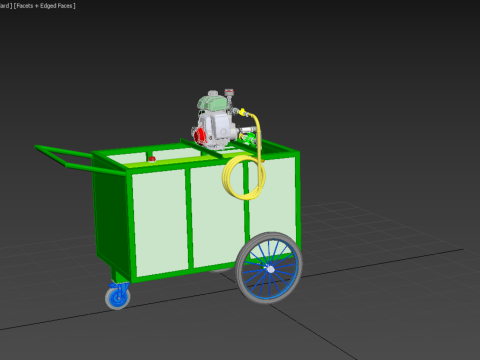Select the coiled yellow hose

[244, 178]
